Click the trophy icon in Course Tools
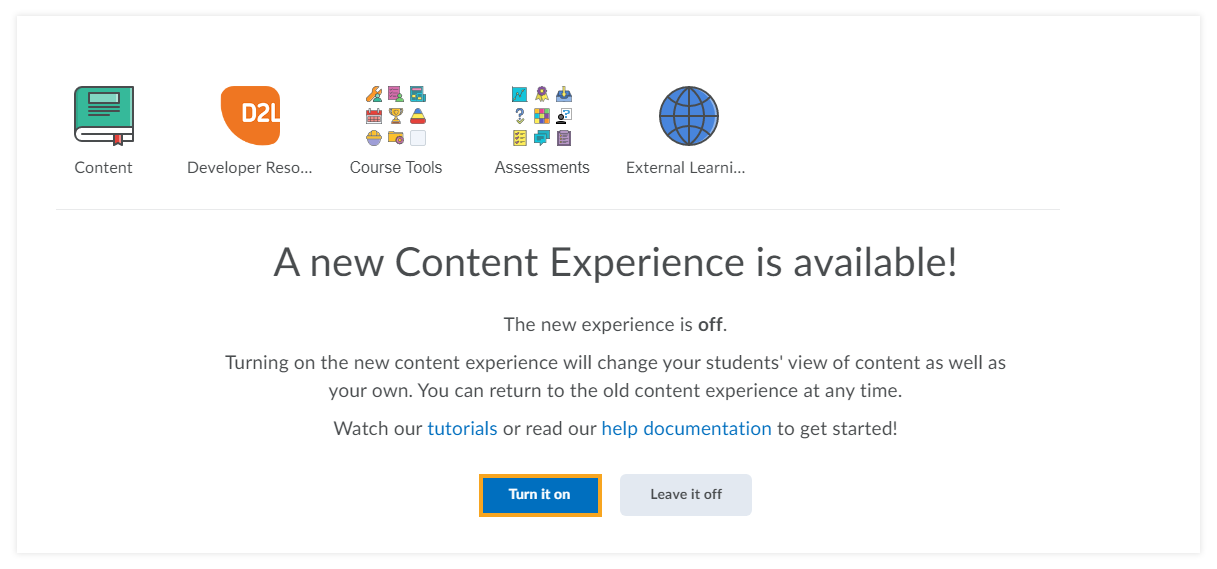The width and height of the screenshot is (1217, 569). [x=396, y=116]
